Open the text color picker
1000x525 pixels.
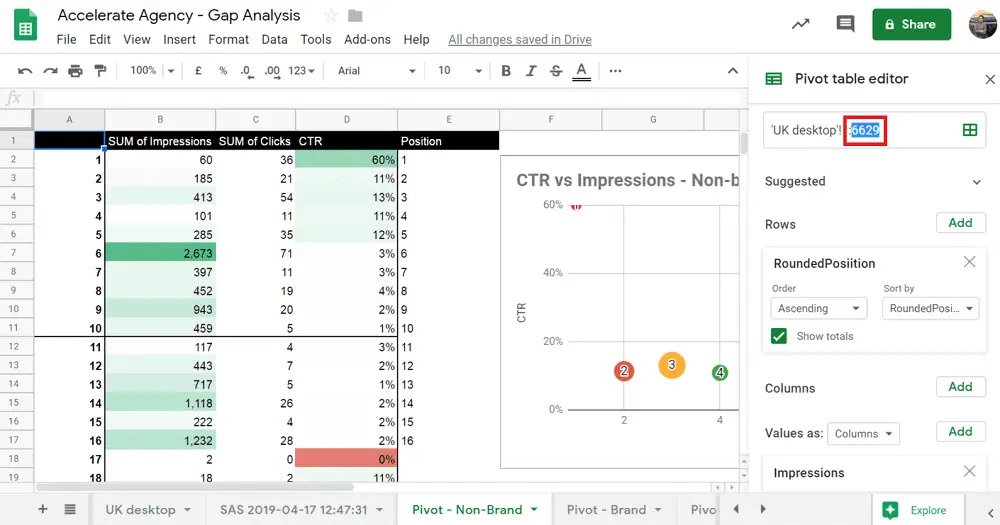[x=582, y=71]
